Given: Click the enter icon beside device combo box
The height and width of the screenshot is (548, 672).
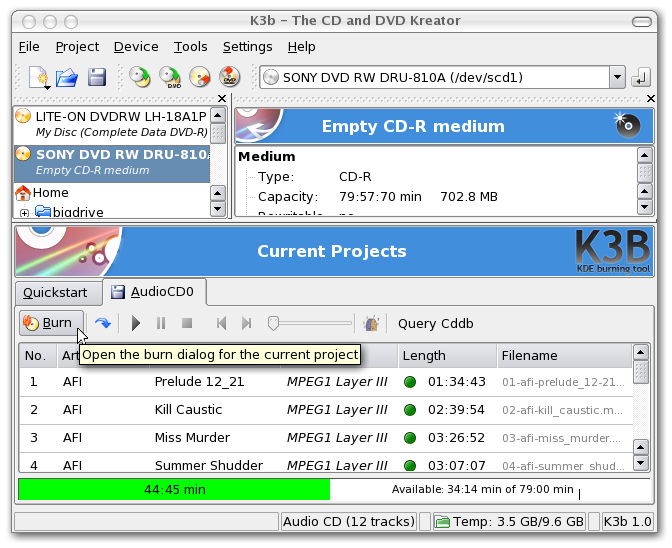Looking at the screenshot, I should (x=641, y=78).
